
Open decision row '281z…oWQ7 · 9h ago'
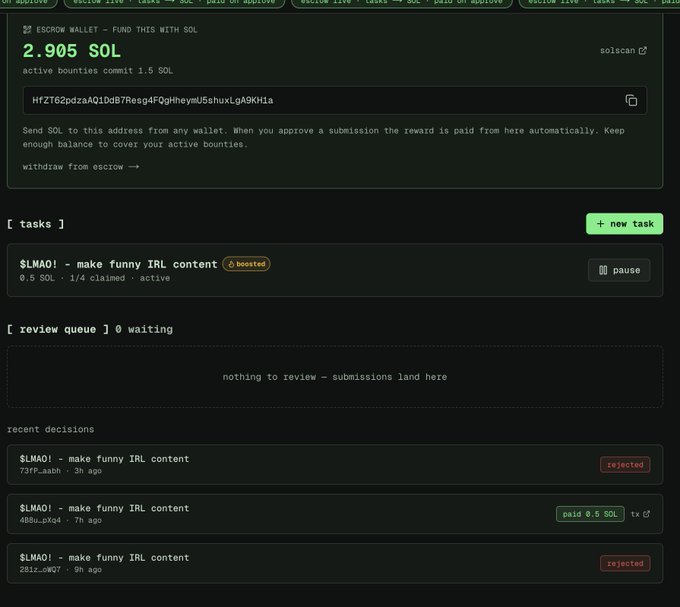[x=335, y=563]
